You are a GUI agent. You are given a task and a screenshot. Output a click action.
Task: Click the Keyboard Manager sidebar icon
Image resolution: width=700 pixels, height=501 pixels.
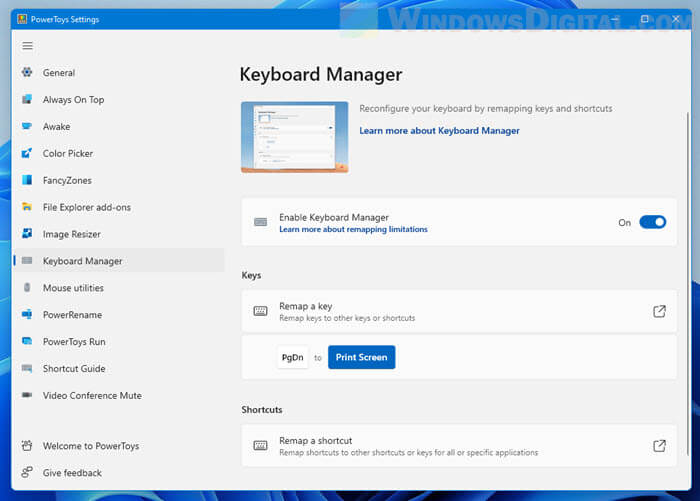27,260
